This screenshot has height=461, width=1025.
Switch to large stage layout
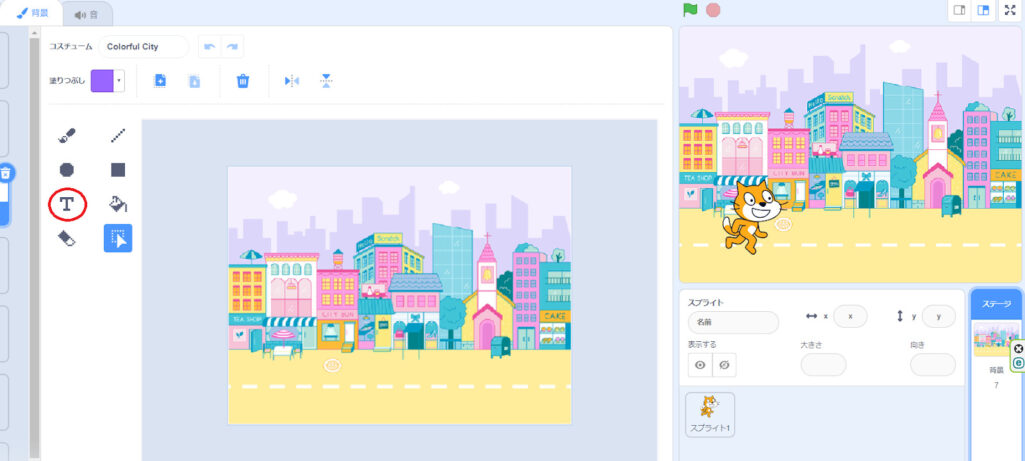(983, 10)
